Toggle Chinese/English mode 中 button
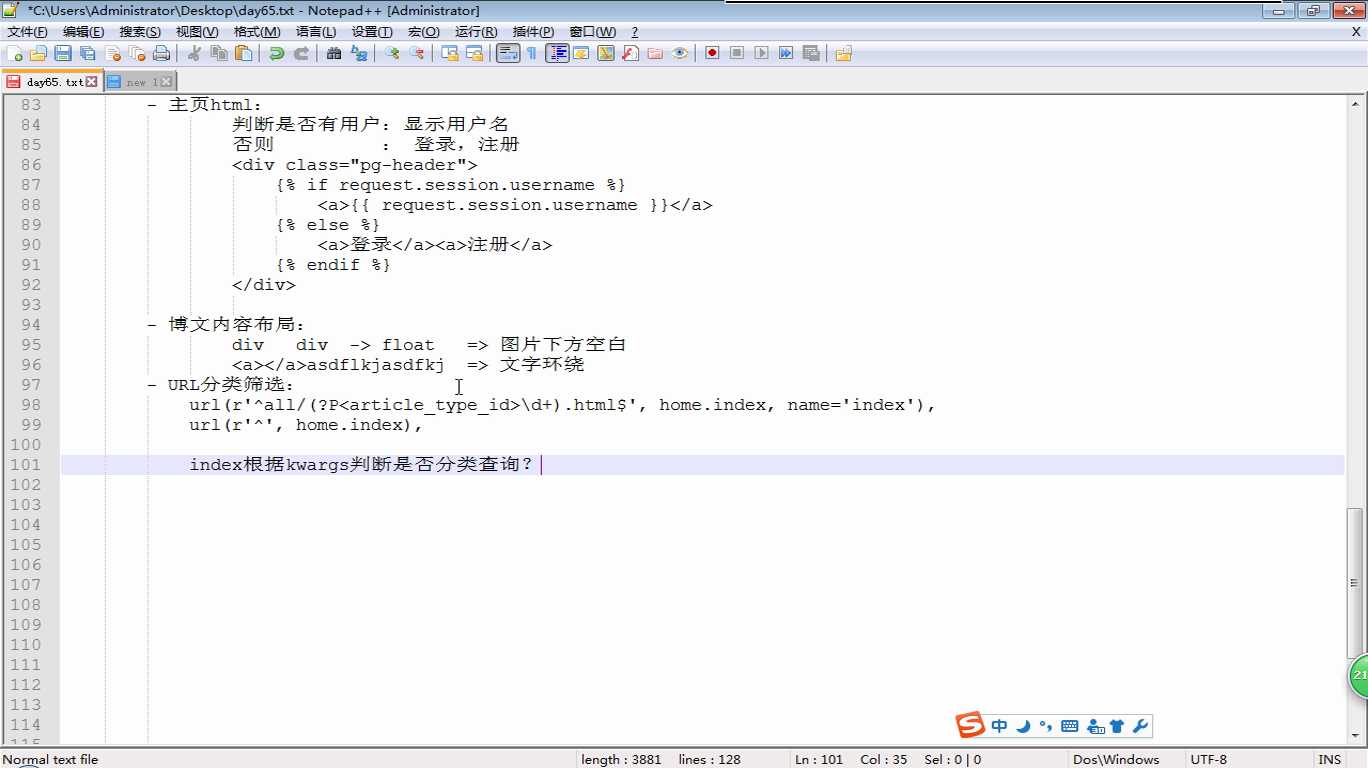Viewport: 1368px width, 768px height. 1000,726
